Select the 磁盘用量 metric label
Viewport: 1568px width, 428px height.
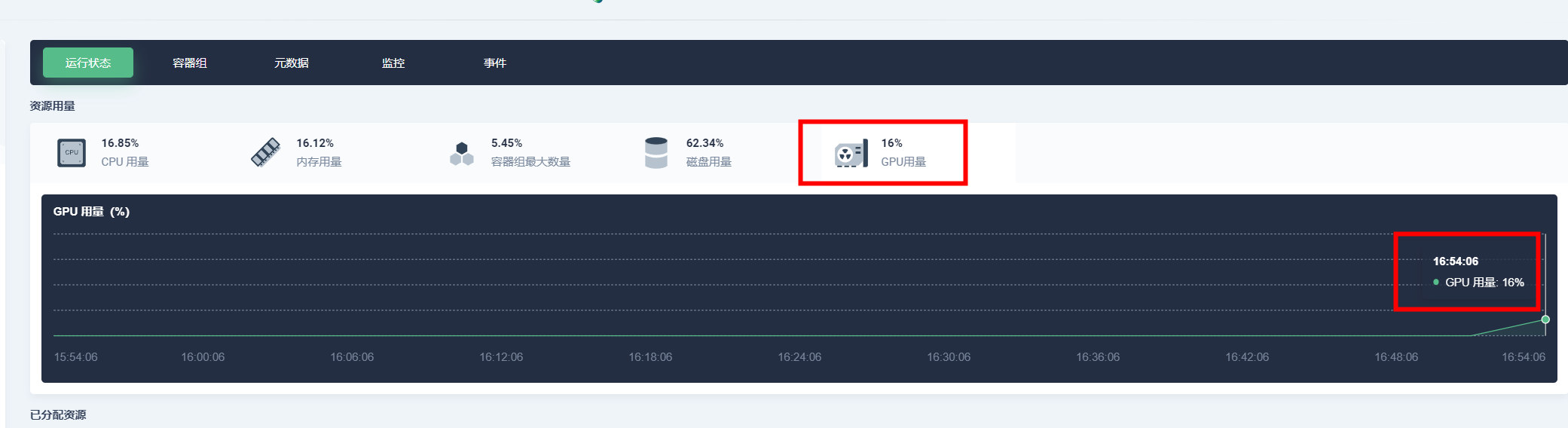pyautogui.click(x=708, y=162)
